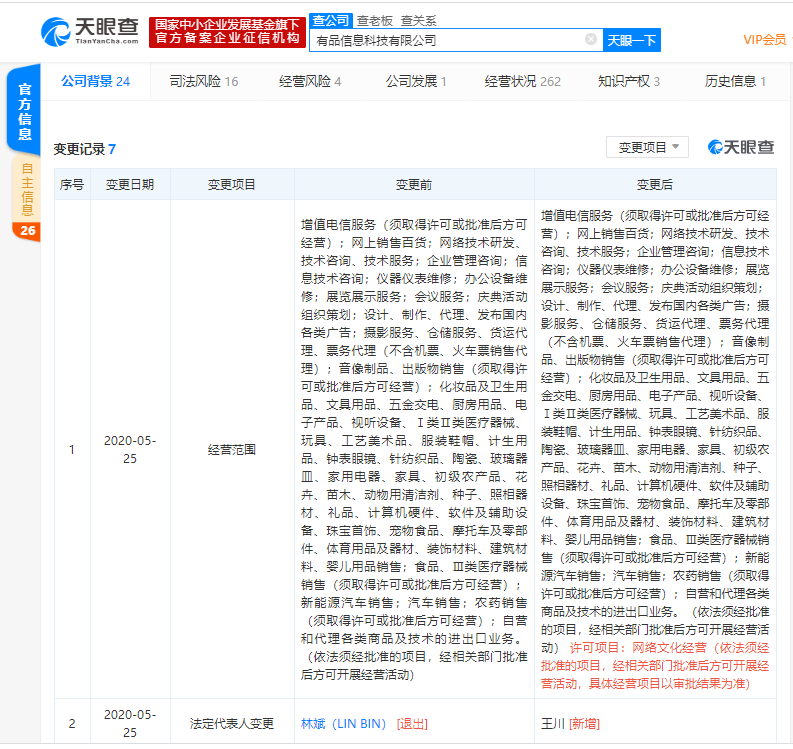Select the 查公司 search tab

pyautogui.click(x=330, y=20)
